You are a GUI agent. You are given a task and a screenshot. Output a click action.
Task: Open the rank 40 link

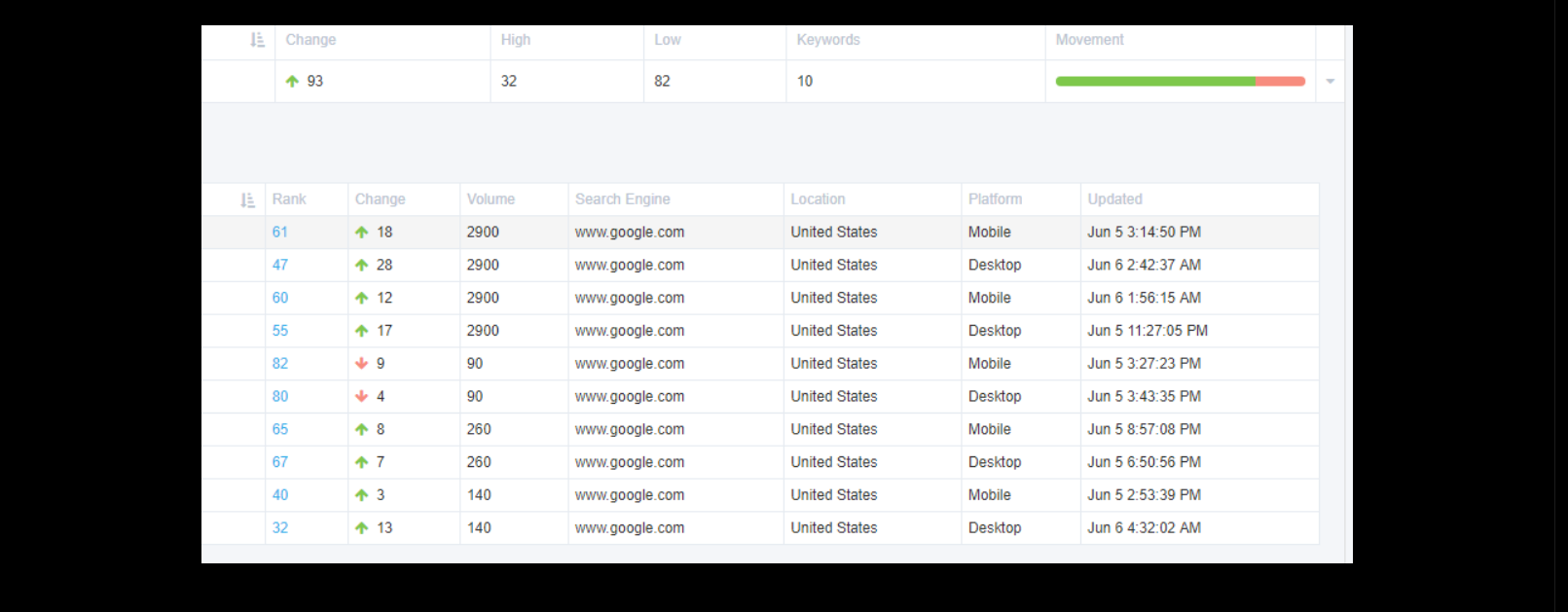coord(280,495)
